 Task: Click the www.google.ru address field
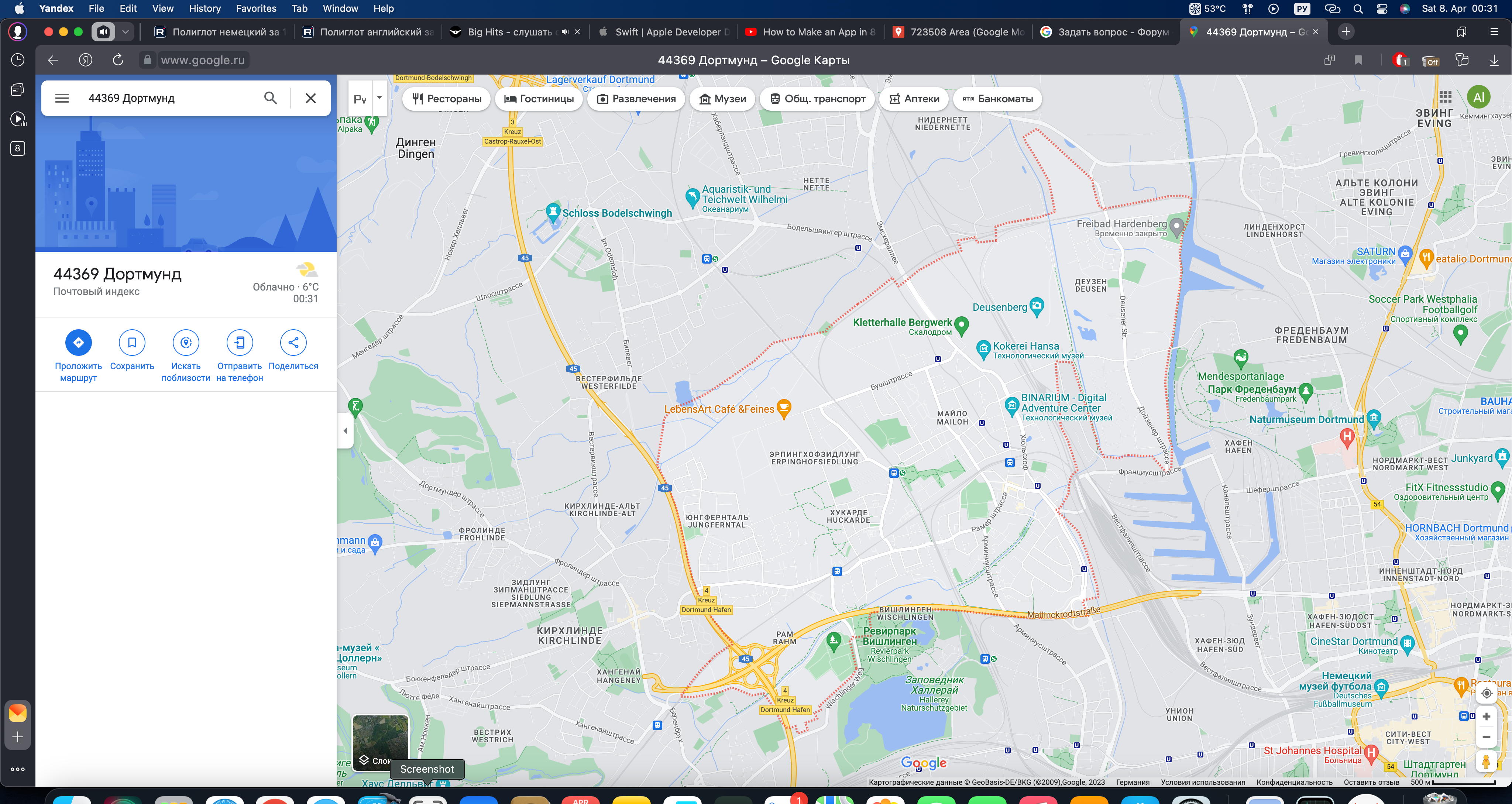203,60
